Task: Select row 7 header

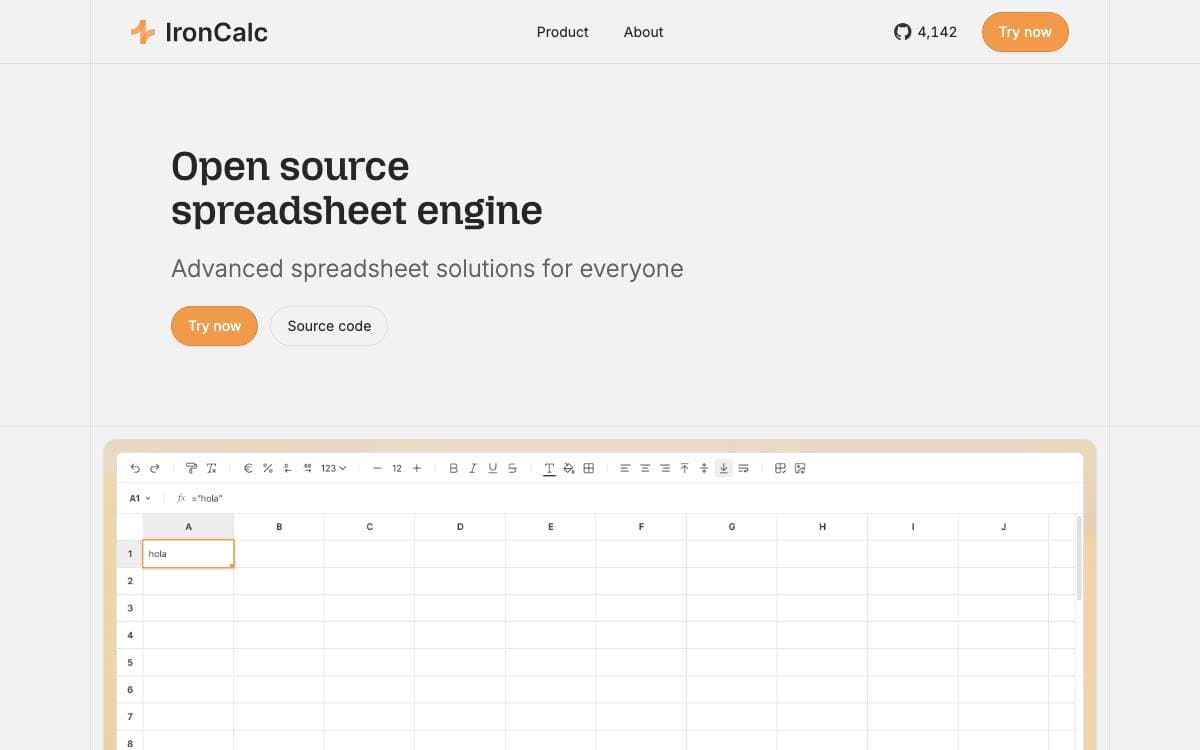Action: pyautogui.click(x=130, y=717)
